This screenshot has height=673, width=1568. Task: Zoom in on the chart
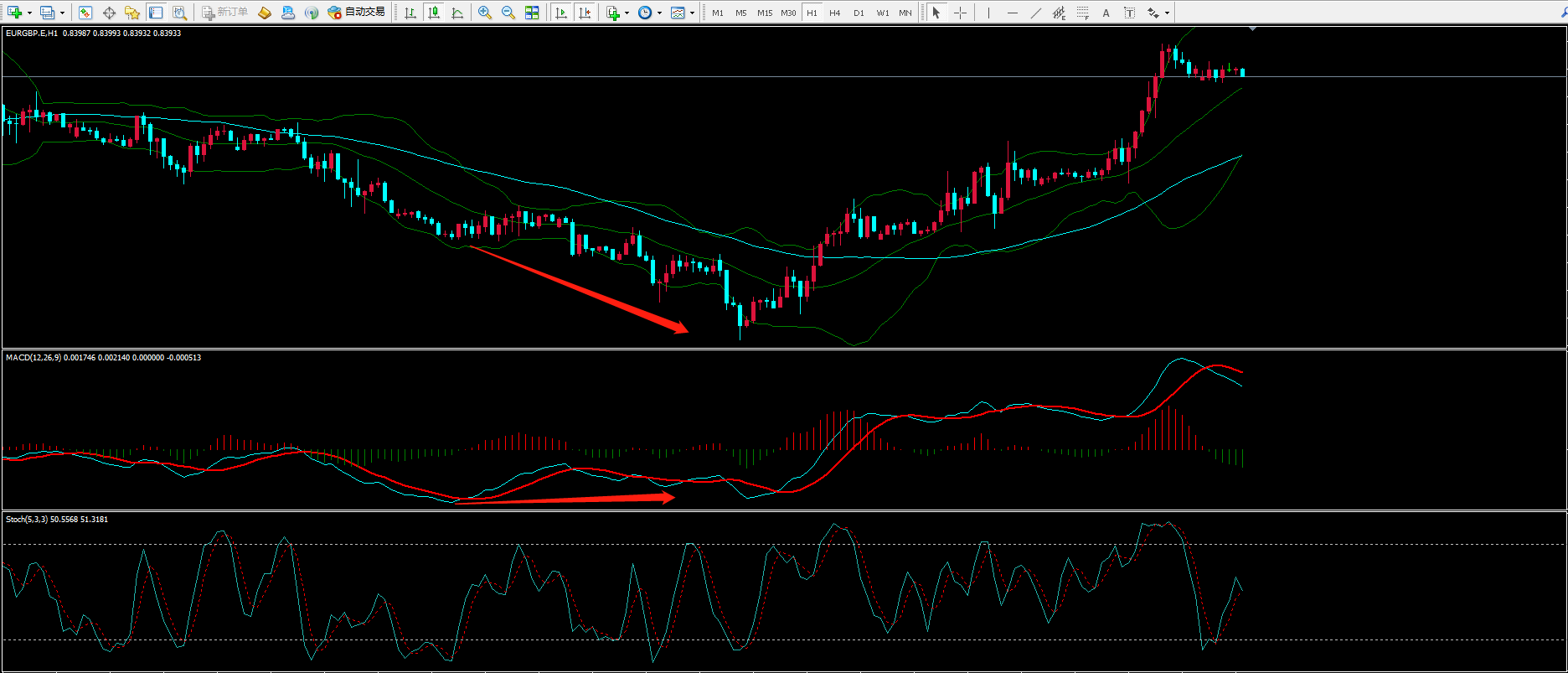click(x=485, y=13)
